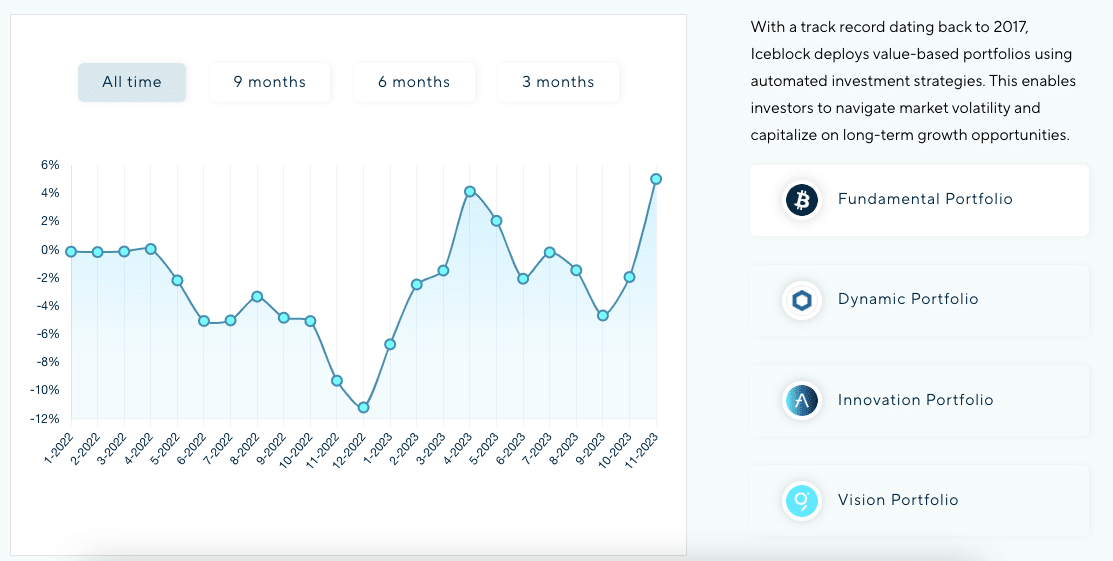Choose the 3 months time range
Screen dimensions: 1113x561
(x=558, y=82)
